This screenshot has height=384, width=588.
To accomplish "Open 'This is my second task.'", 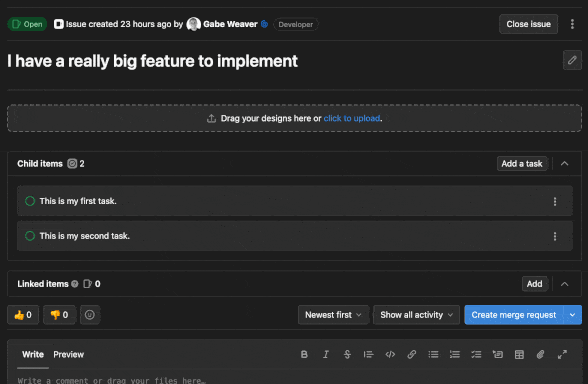I will [85, 236].
